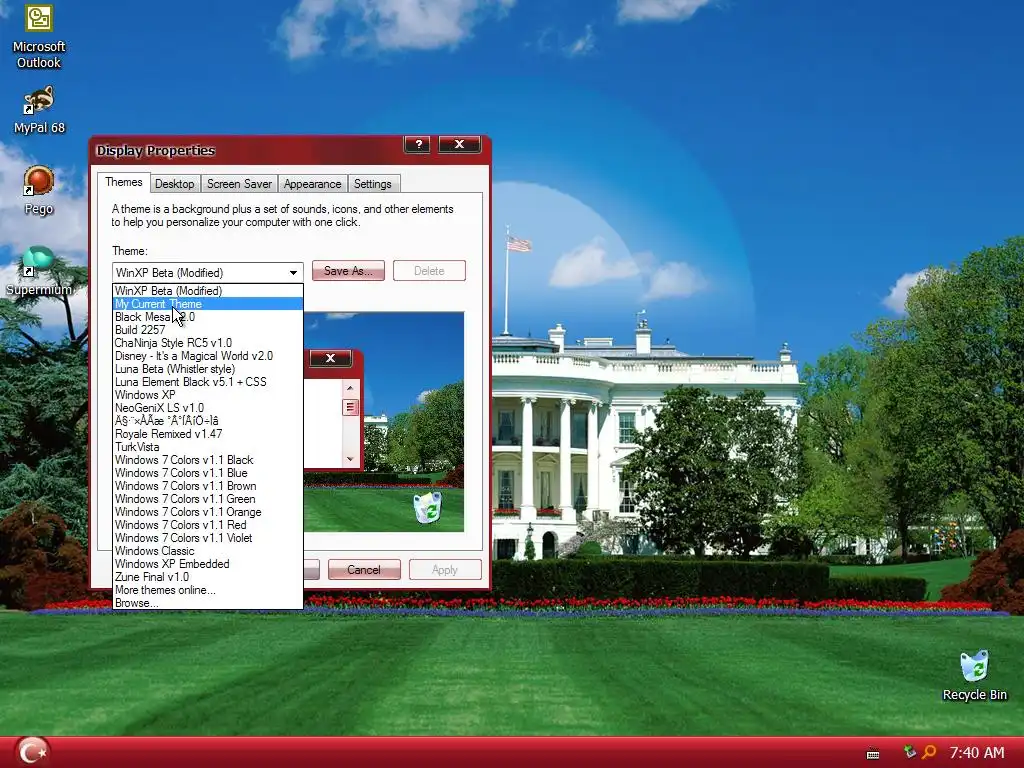1024x768 pixels.
Task: Select Disney - It's a Magical World v2.0
Action: pos(208,356)
